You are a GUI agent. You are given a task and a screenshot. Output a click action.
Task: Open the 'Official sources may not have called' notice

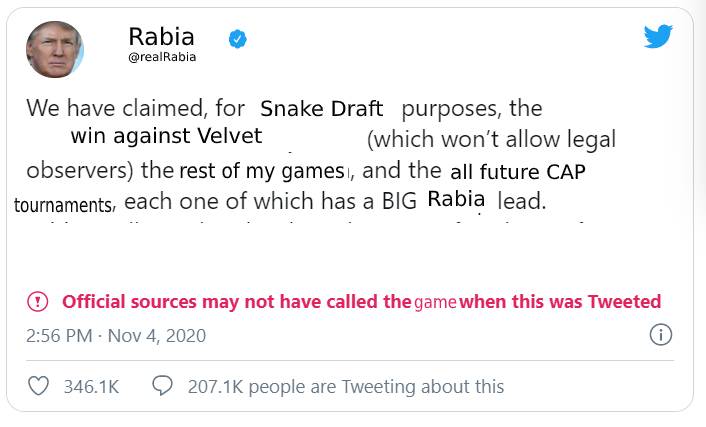click(361, 301)
